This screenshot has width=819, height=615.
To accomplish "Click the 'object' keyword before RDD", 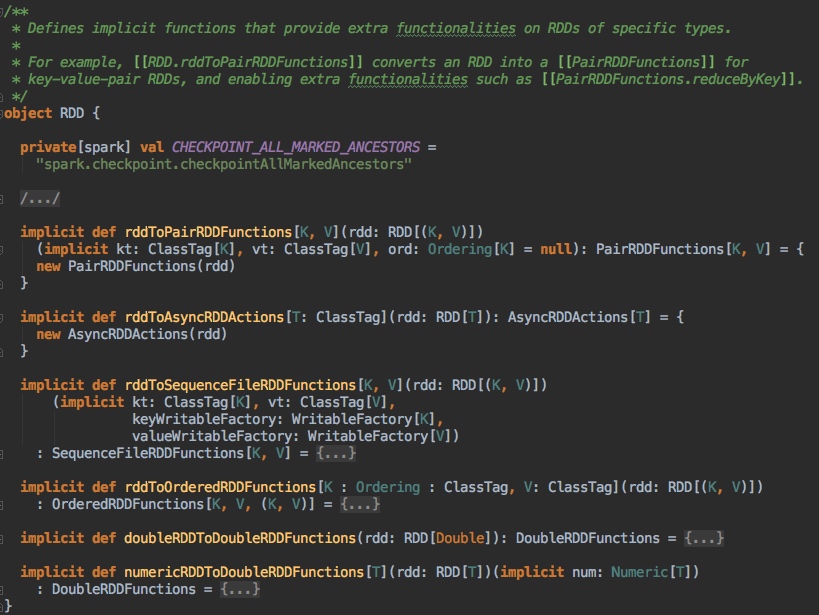I will tap(28, 113).
